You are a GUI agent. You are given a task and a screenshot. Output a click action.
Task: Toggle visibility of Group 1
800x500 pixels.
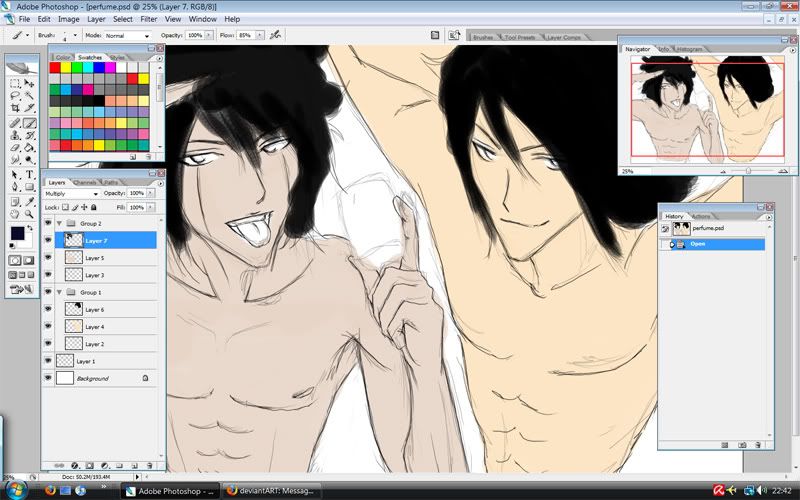[48, 292]
